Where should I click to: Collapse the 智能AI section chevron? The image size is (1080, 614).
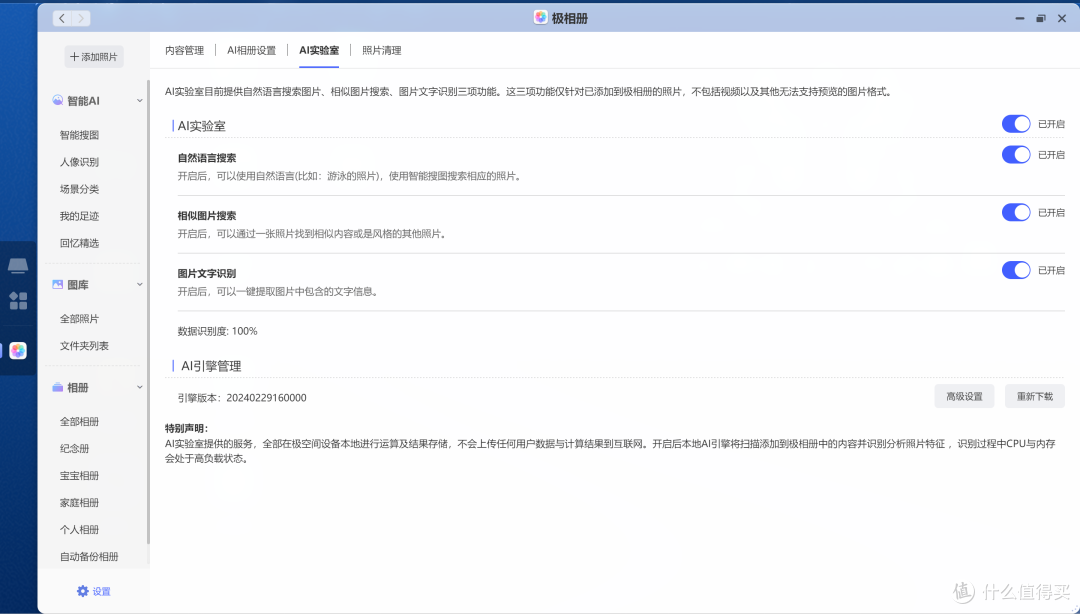(140, 101)
